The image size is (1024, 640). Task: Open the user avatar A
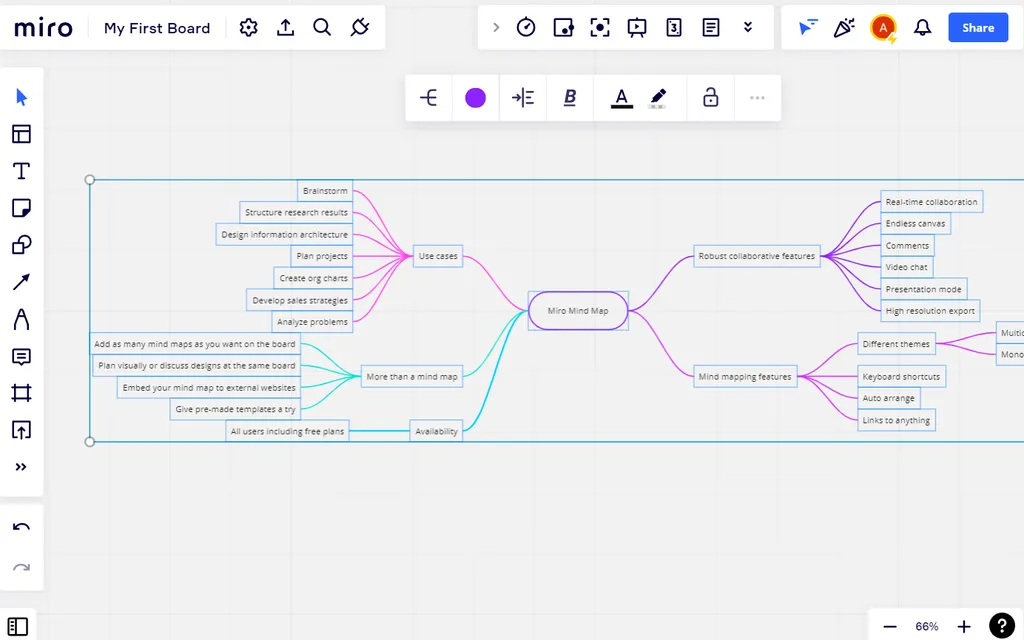pyautogui.click(x=883, y=27)
